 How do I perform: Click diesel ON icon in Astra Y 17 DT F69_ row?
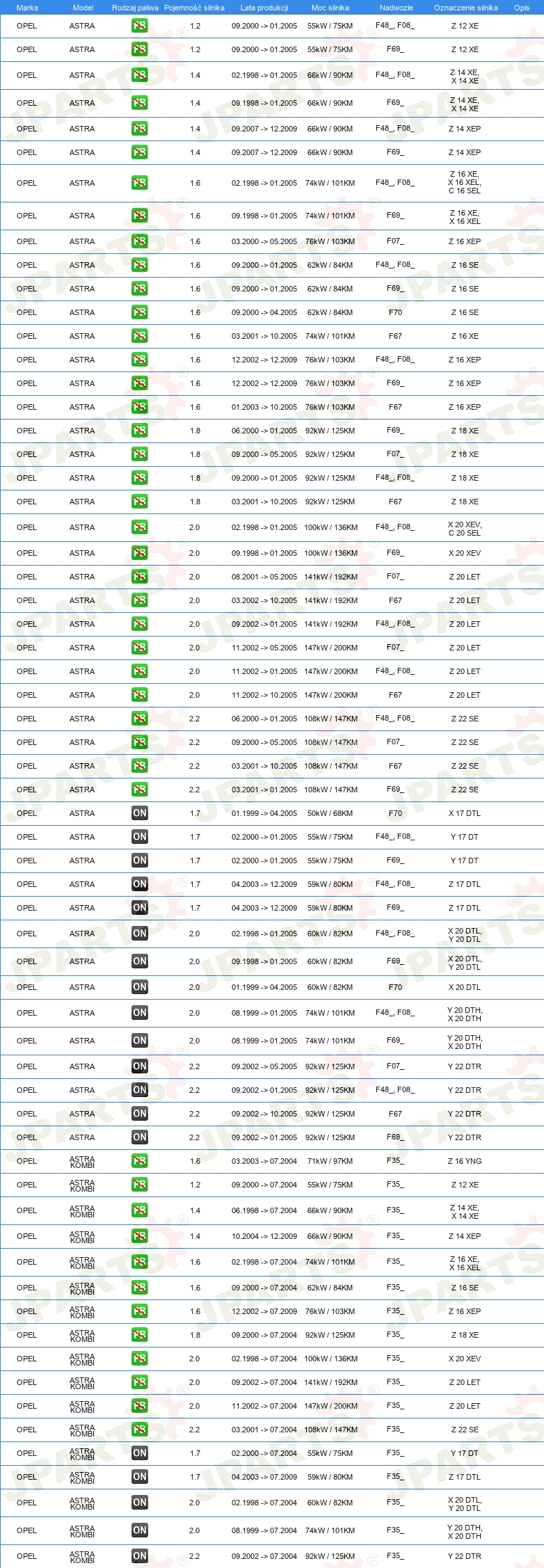pyautogui.click(x=140, y=861)
